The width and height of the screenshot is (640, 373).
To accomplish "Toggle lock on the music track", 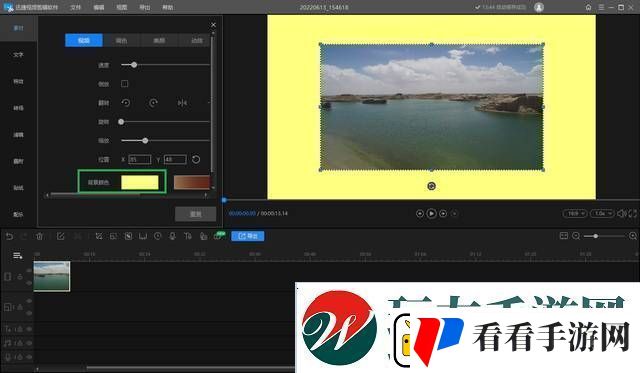I will pos(20,343).
